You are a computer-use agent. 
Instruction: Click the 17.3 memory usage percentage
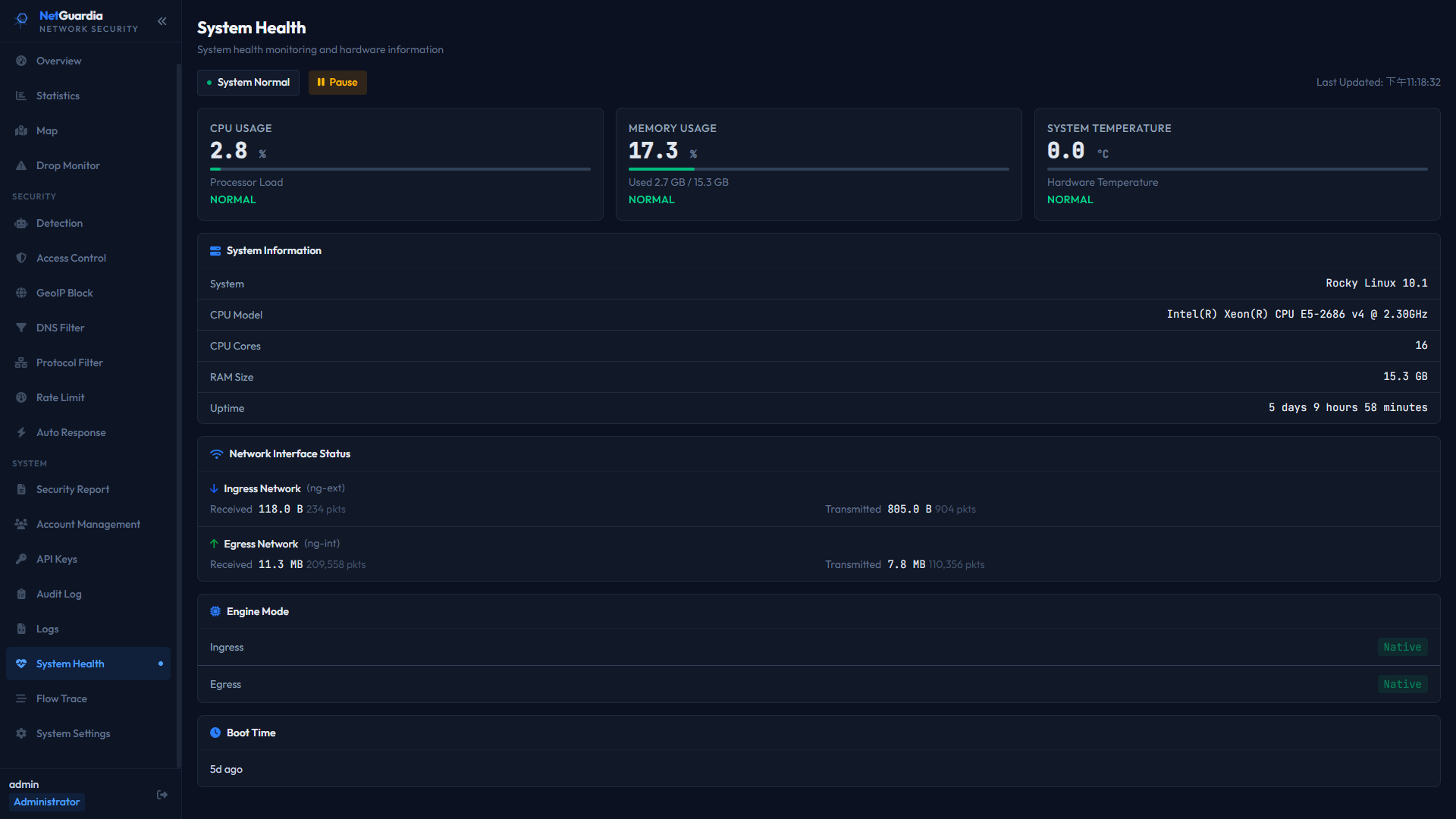pos(653,151)
